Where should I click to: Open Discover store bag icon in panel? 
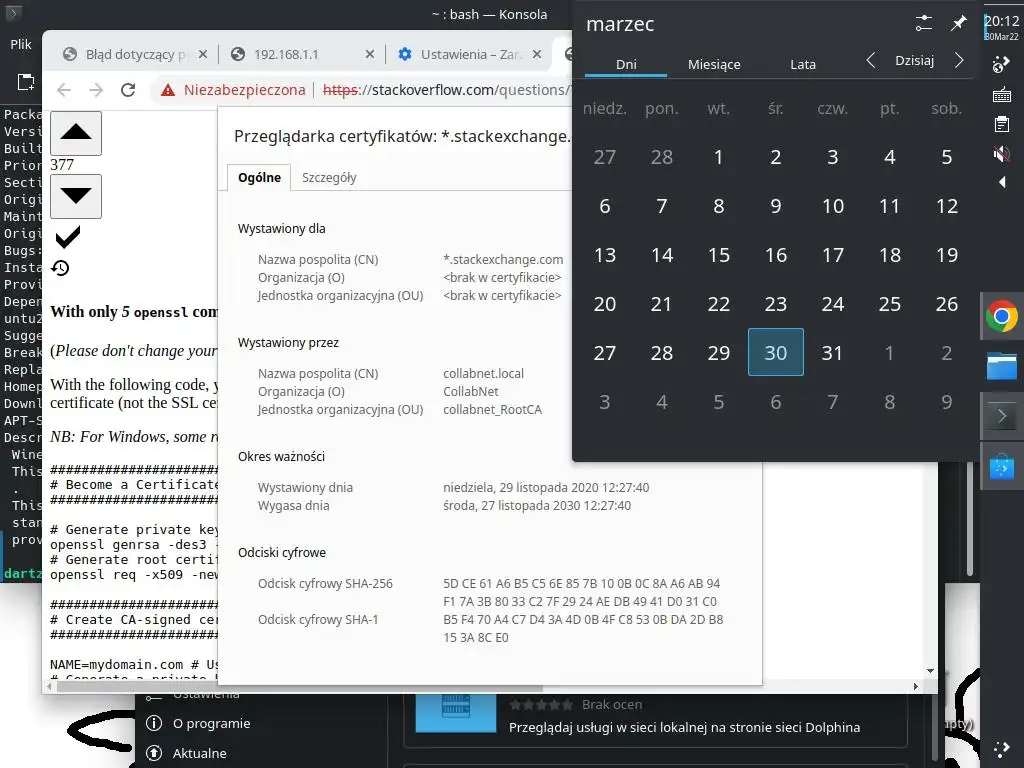(x=1002, y=466)
